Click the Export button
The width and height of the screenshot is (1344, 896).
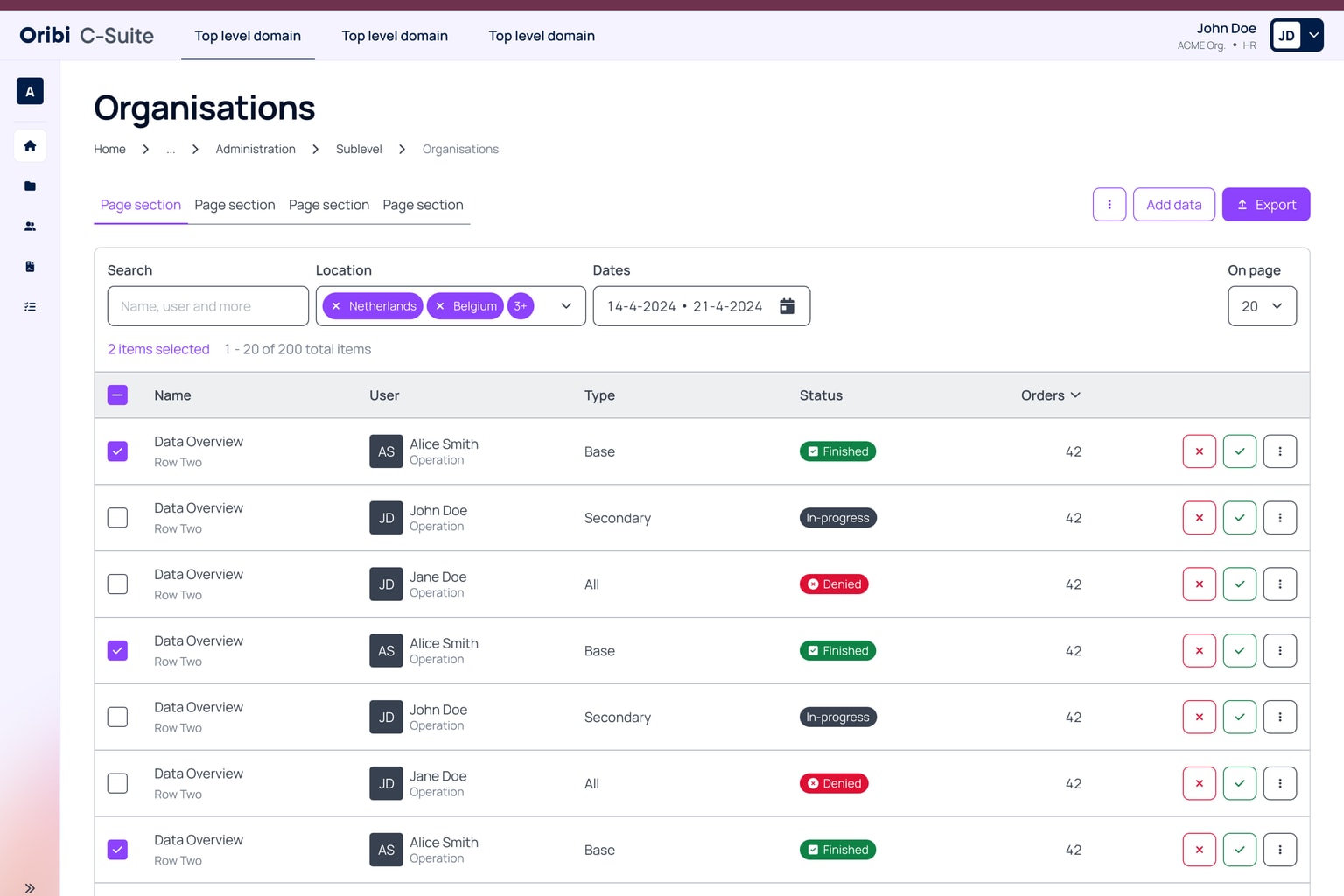pyautogui.click(x=1265, y=205)
